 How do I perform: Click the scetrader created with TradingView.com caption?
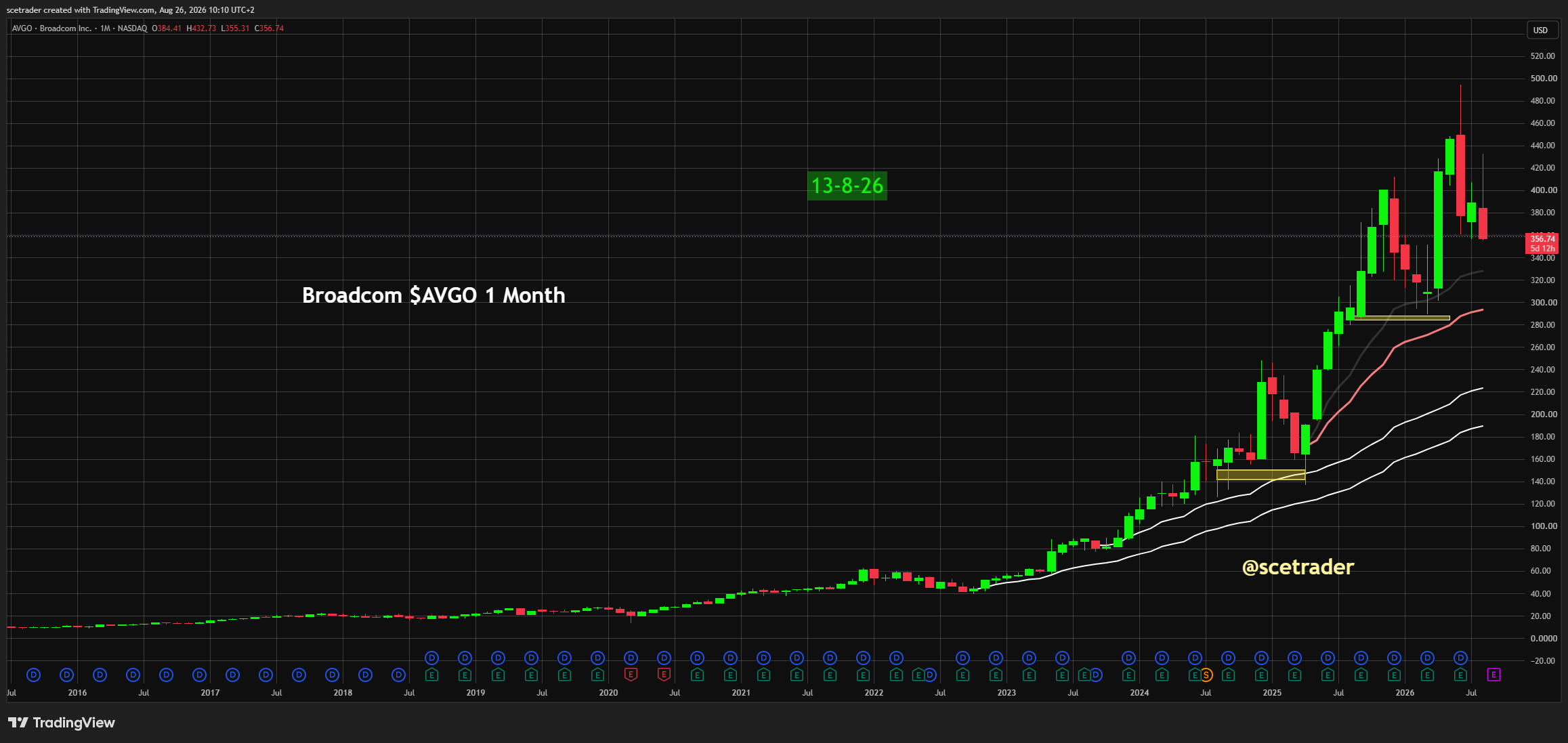(131, 10)
